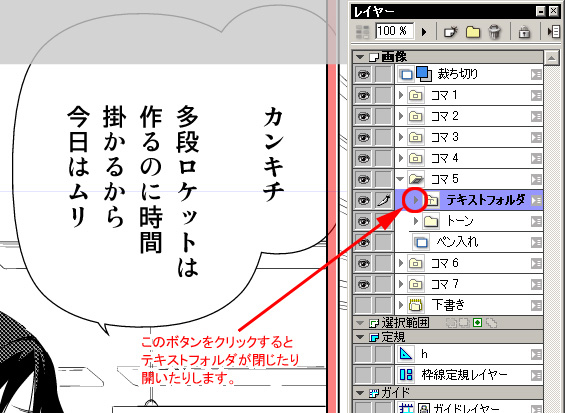This screenshot has width=565, height=413.
Task: Open properties icon for コマ 5 row
Action: coord(536,179)
